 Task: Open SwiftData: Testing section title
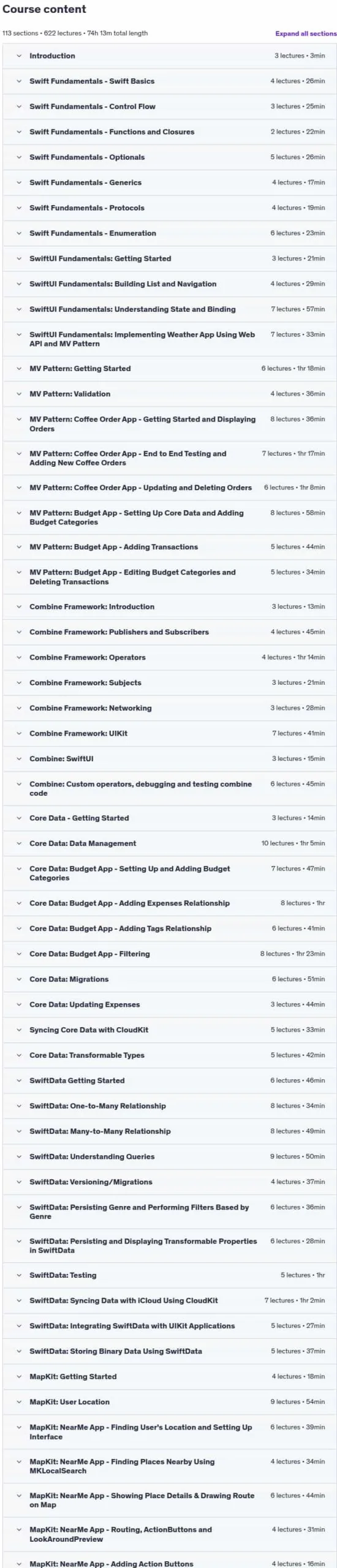click(63, 1275)
